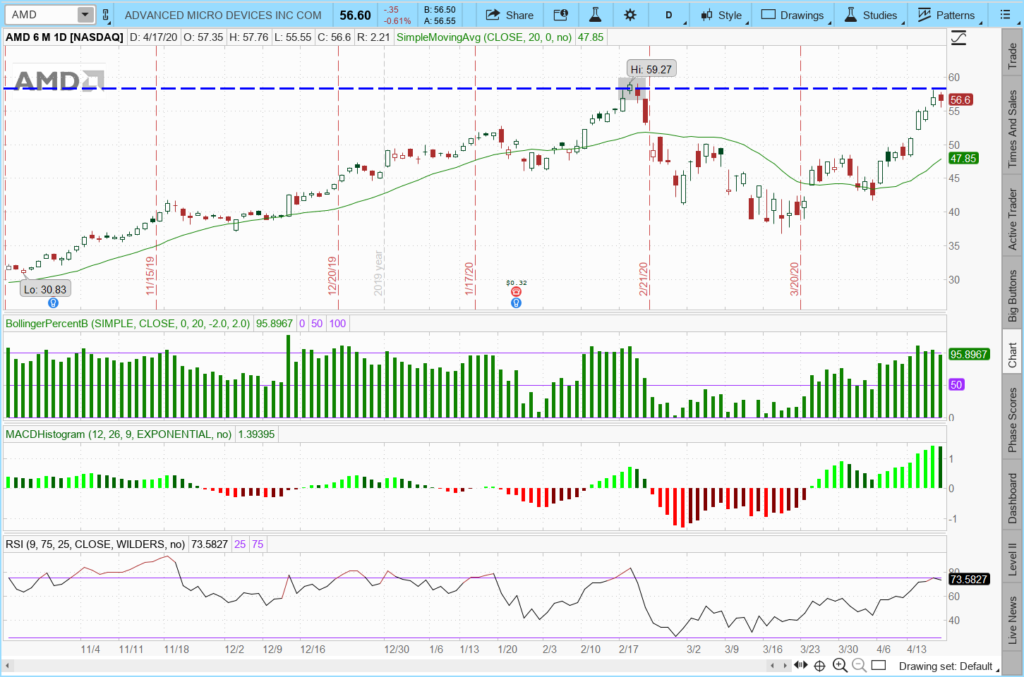Screen dimensions: 1024x677
Task: Click the Lo: 30.83 price bubble
Action: (45, 289)
